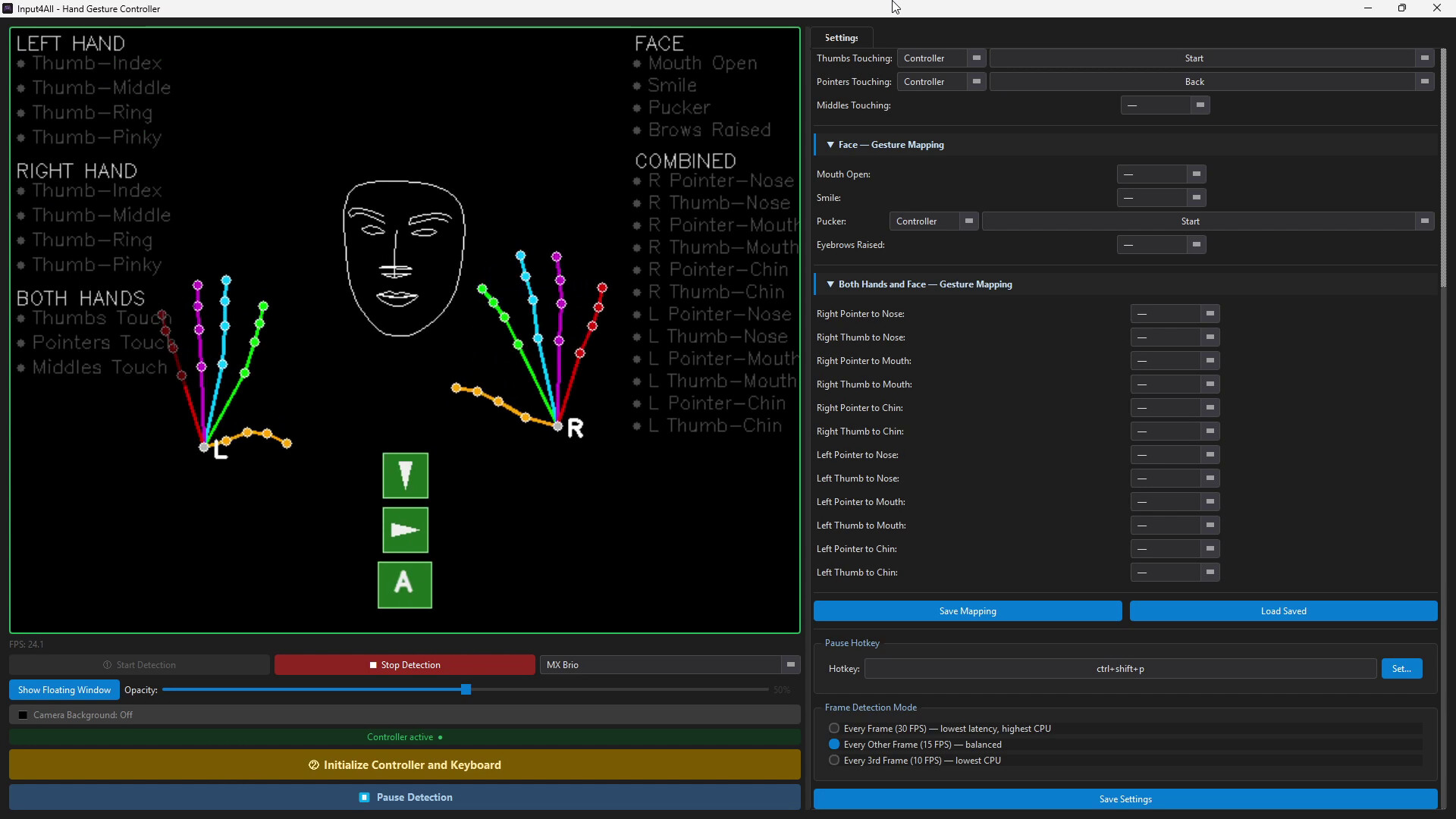Open Right Thumb to Chin dropdown
Screen dimensions: 1456x819
[1175, 431]
